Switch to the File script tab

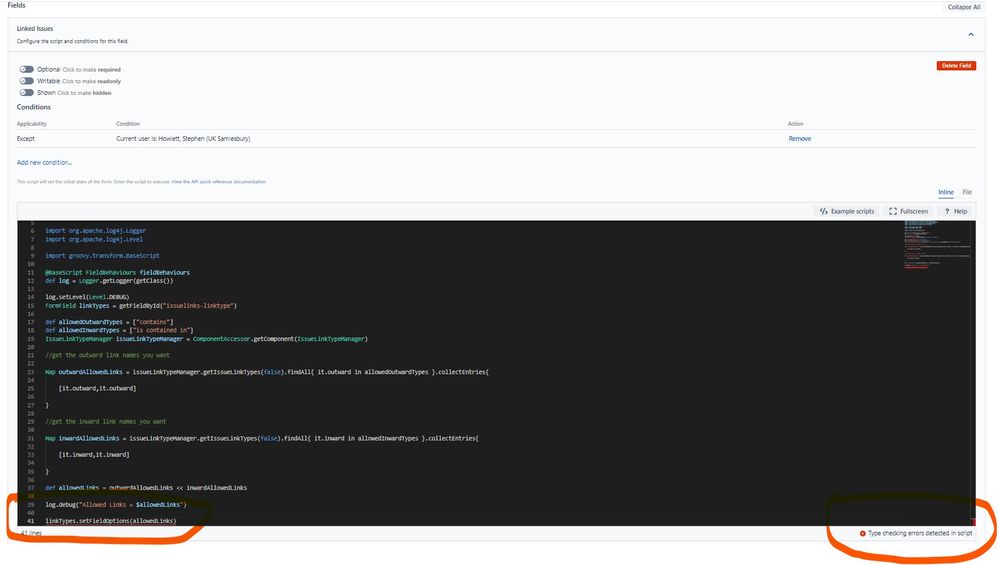(967, 192)
